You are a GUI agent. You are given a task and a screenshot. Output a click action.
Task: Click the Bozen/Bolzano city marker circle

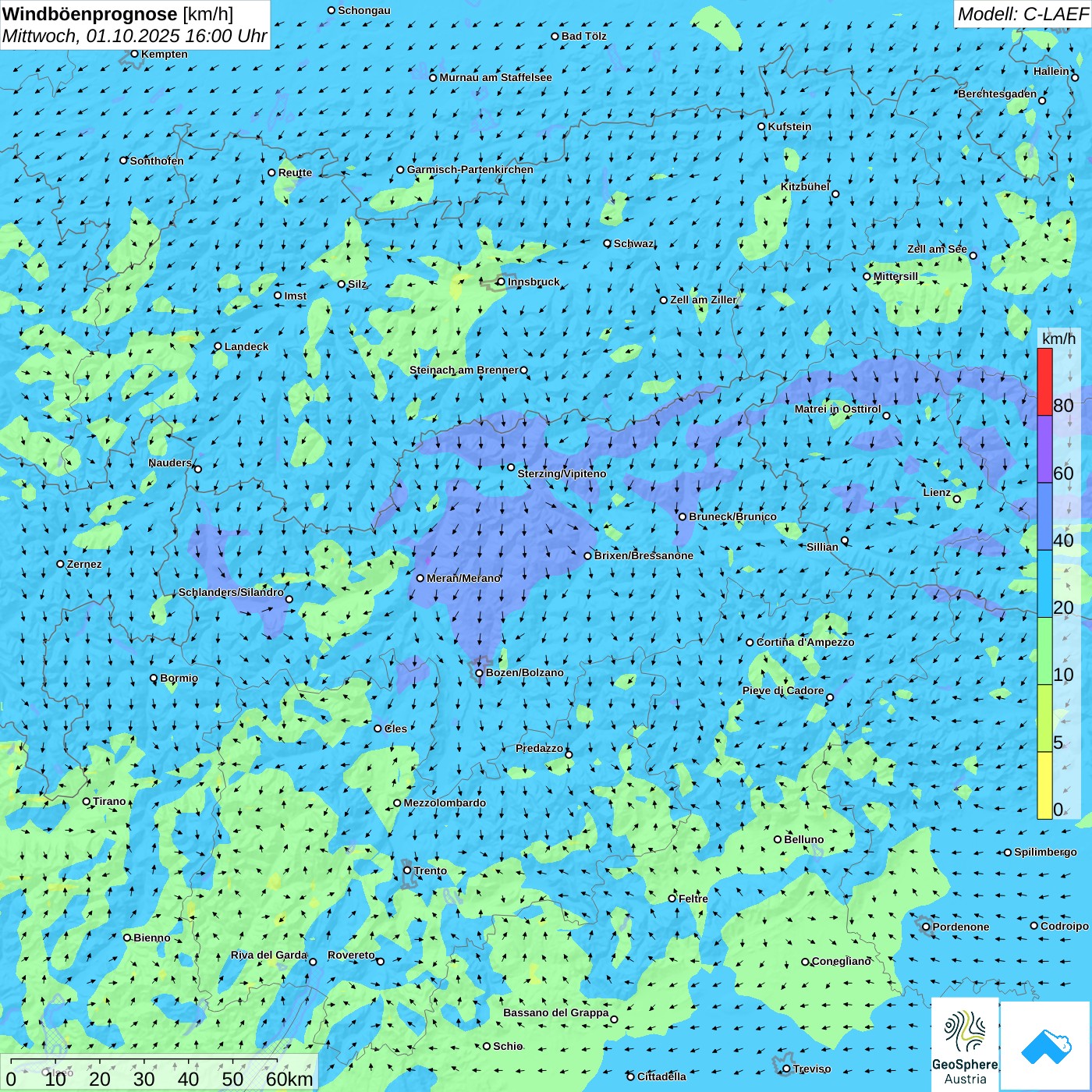point(480,673)
